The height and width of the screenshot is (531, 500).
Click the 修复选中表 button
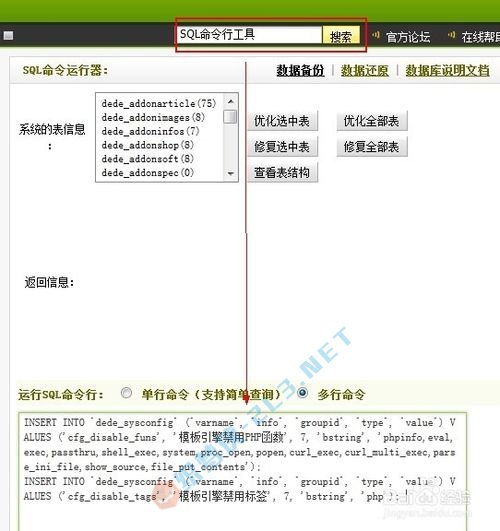click(x=282, y=147)
